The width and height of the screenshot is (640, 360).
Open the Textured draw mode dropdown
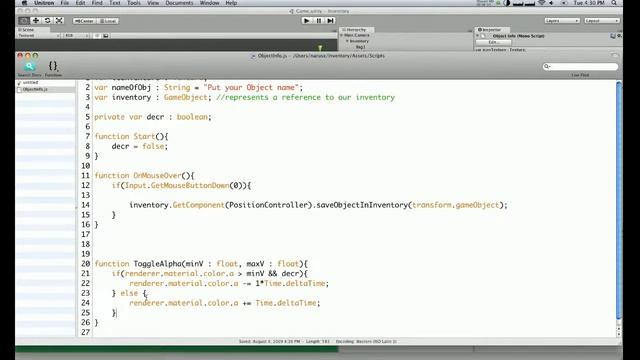coord(38,36)
